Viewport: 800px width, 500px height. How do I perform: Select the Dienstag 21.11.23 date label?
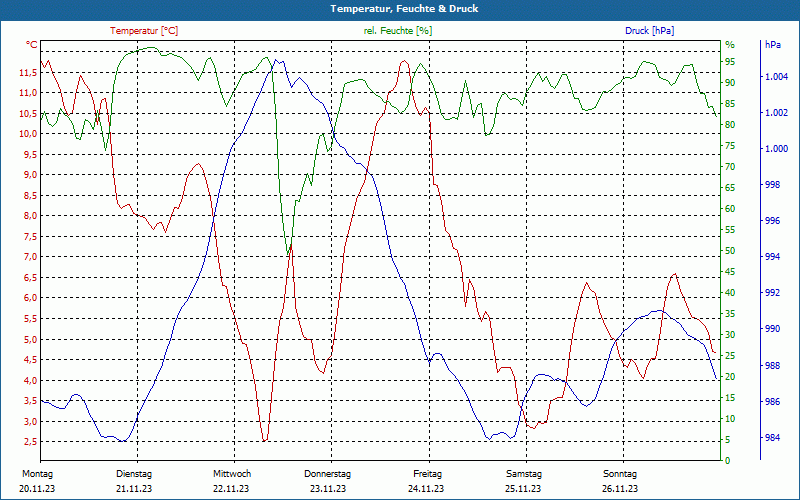tap(134, 481)
